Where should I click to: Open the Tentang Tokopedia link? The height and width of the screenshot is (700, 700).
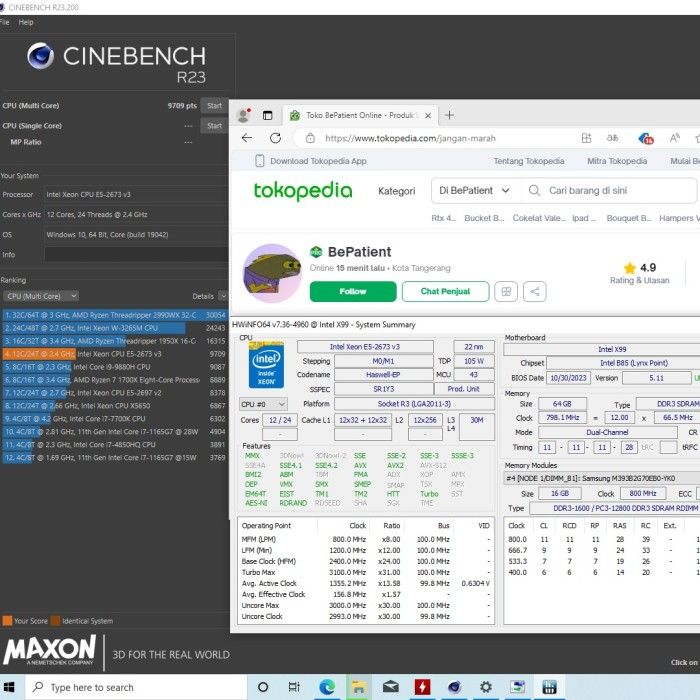tap(529, 161)
